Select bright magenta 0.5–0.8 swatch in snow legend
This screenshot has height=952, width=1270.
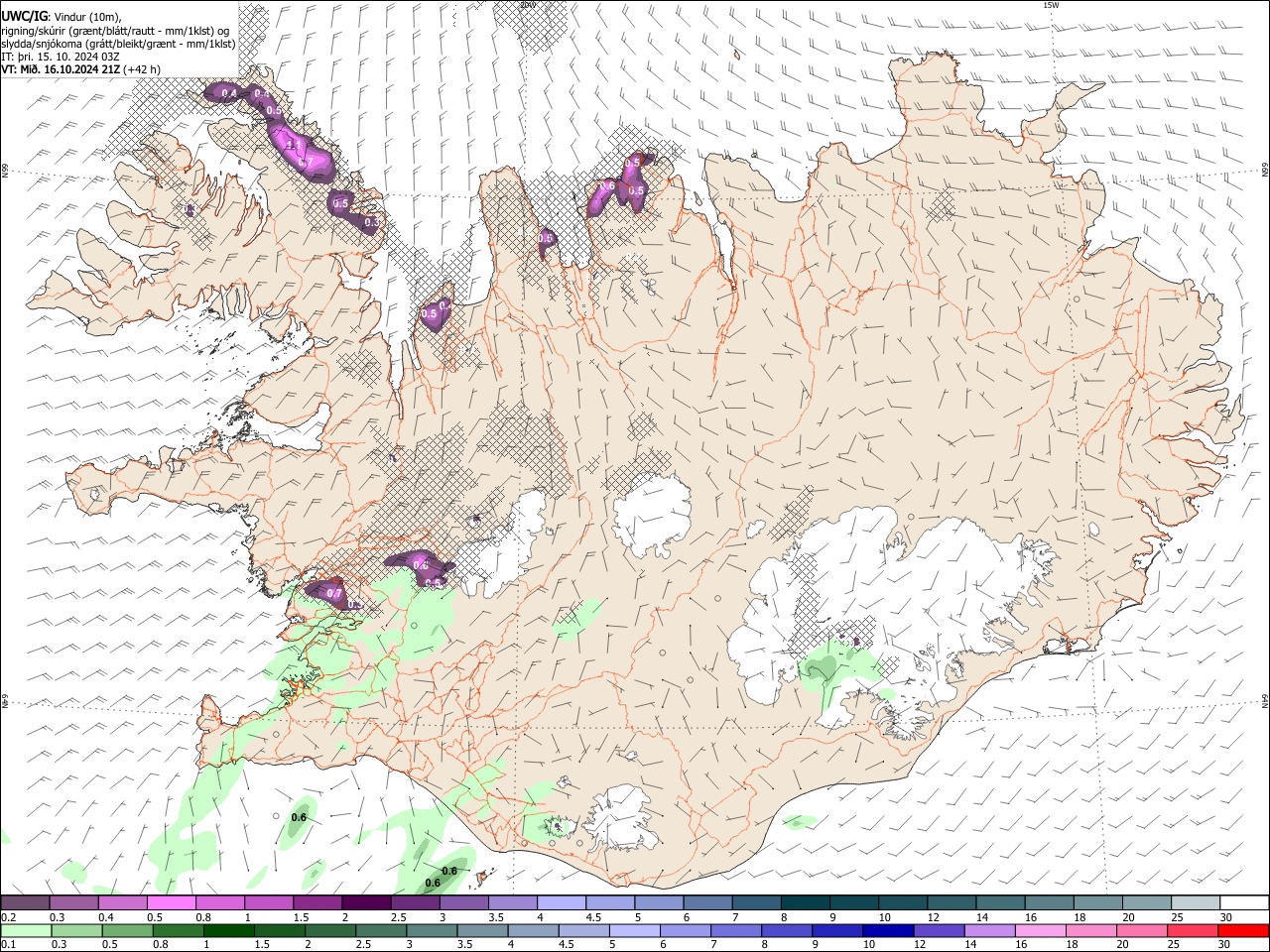coord(171,903)
